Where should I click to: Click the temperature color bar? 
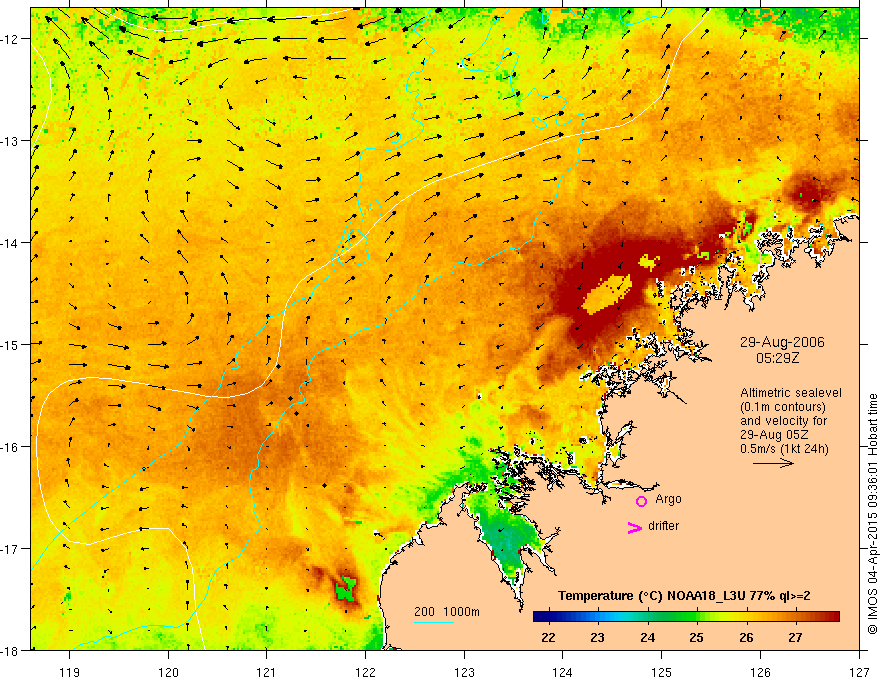[686, 617]
